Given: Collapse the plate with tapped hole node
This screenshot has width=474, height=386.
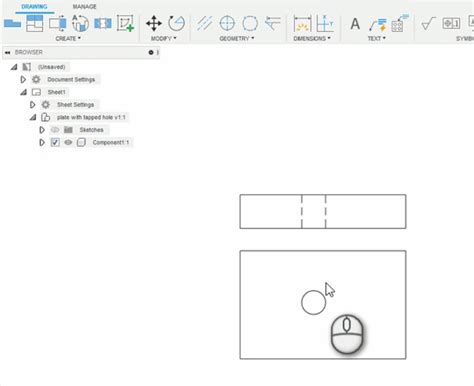Looking at the screenshot, I should pos(33,117).
